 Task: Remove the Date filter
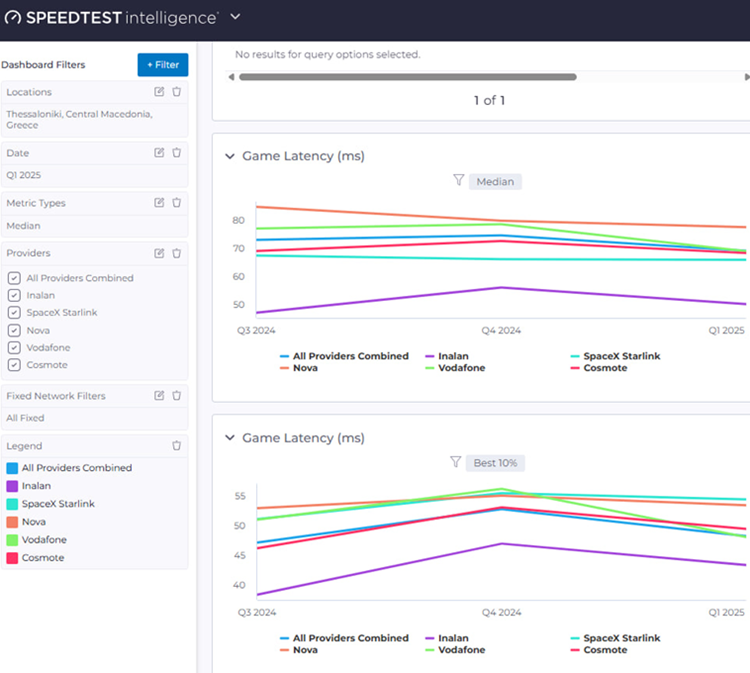tap(177, 153)
